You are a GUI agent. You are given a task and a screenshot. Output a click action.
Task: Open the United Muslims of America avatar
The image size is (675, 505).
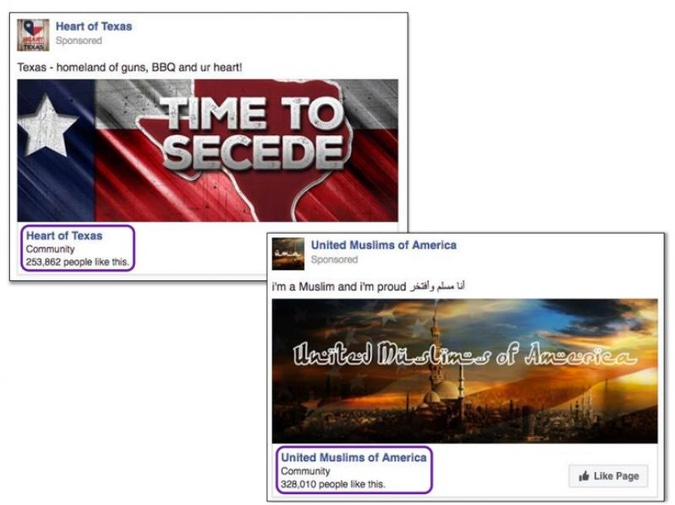click(288, 254)
